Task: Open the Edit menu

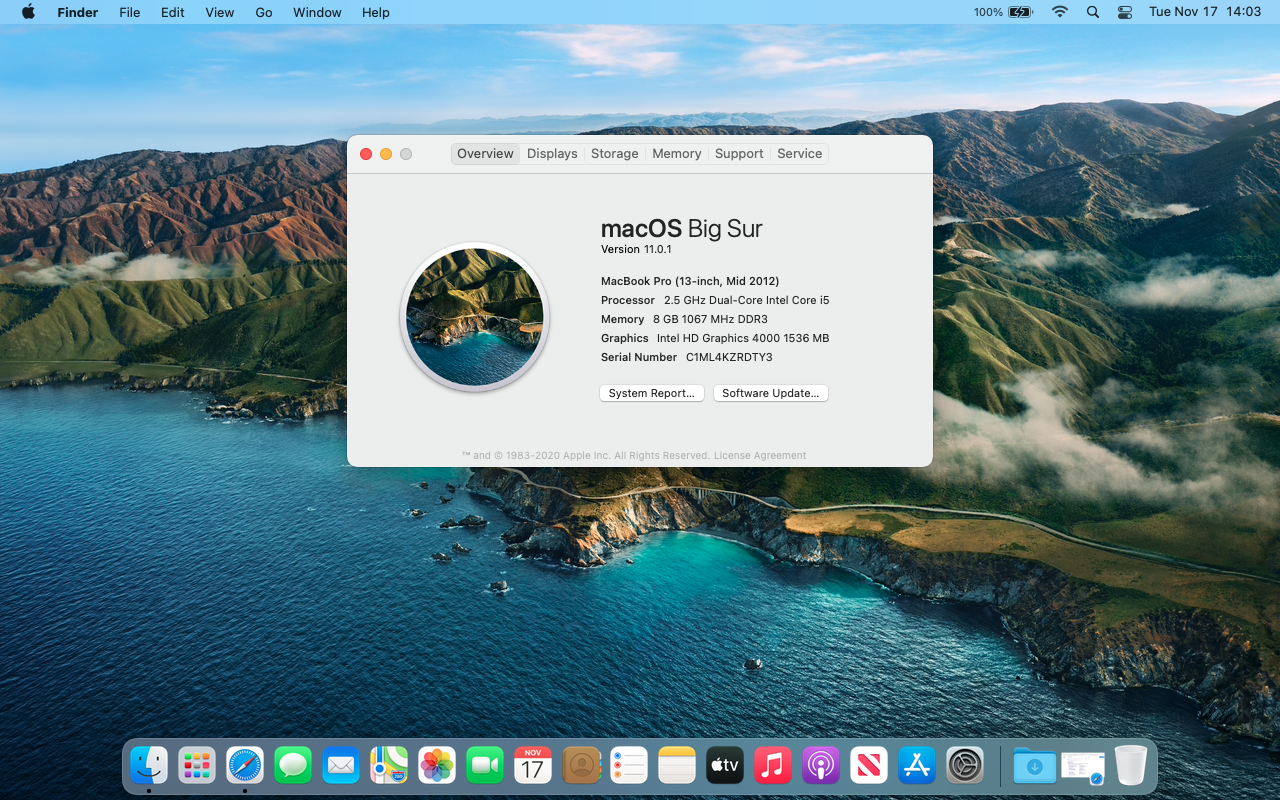Action: (x=173, y=12)
